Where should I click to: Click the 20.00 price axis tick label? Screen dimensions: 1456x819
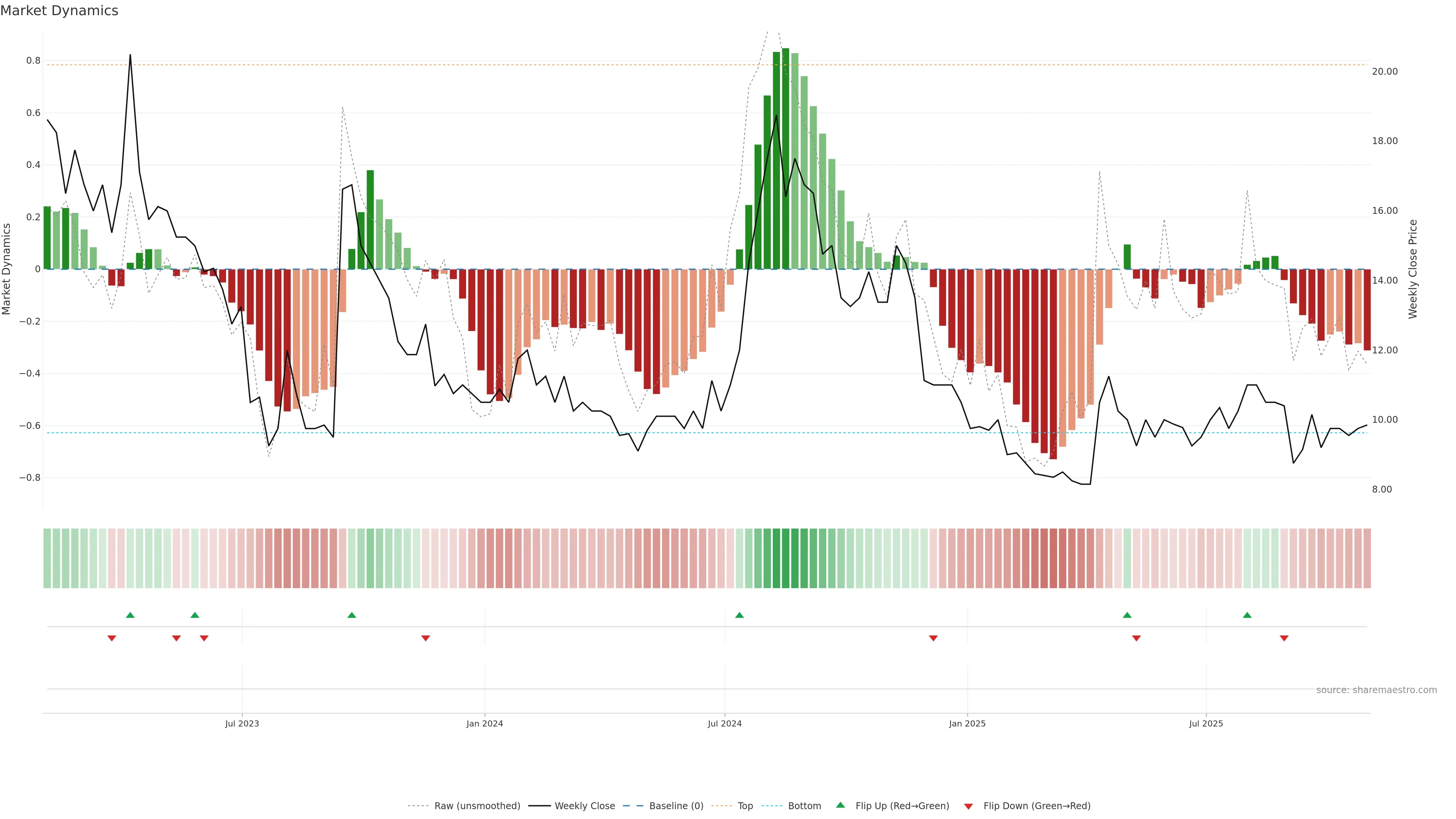click(x=1384, y=72)
